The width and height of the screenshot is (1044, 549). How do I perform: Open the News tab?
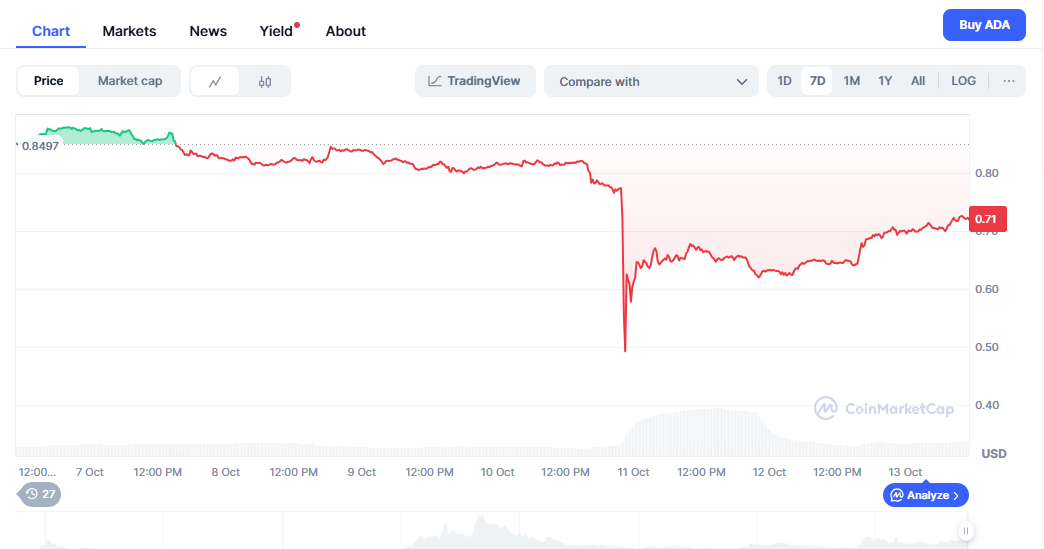(208, 31)
